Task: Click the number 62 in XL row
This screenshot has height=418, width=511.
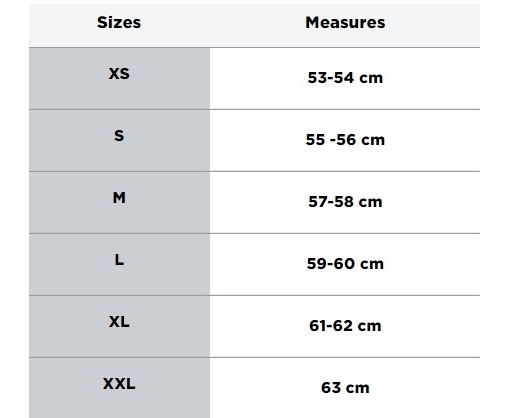Action: point(343,326)
